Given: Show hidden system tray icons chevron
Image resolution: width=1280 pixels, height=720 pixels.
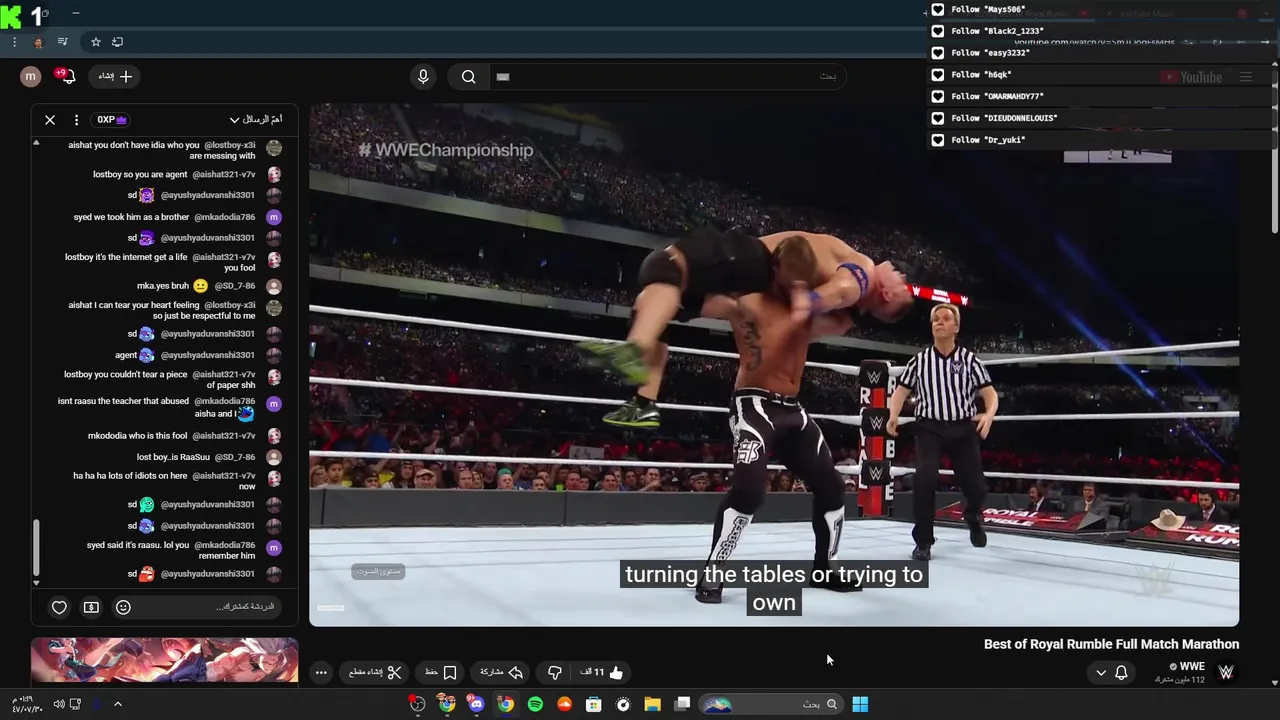Looking at the screenshot, I should (x=117, y=704).
